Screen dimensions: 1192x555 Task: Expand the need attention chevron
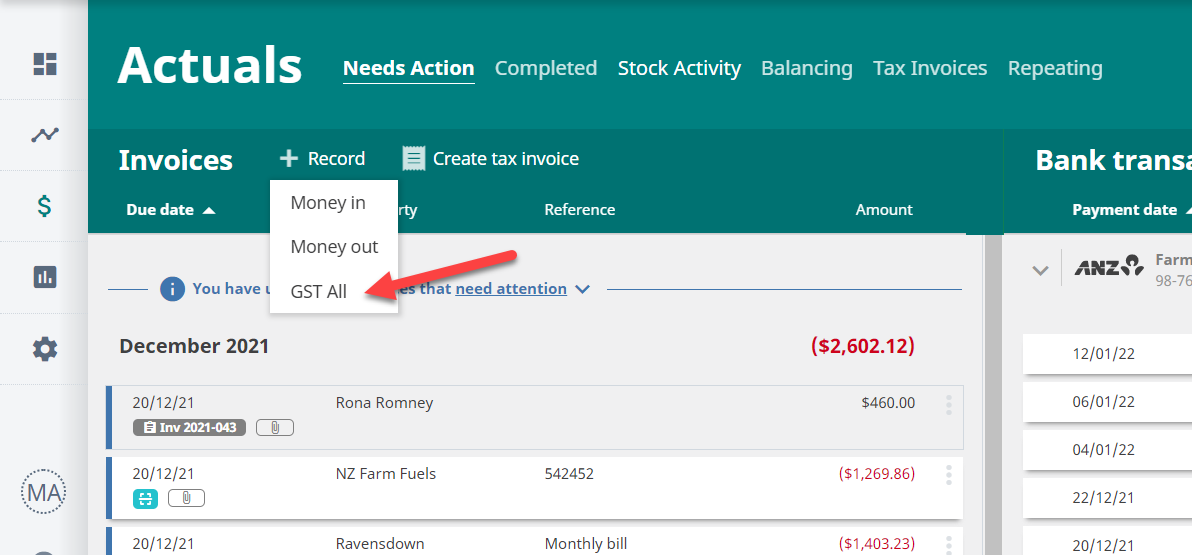582,290
